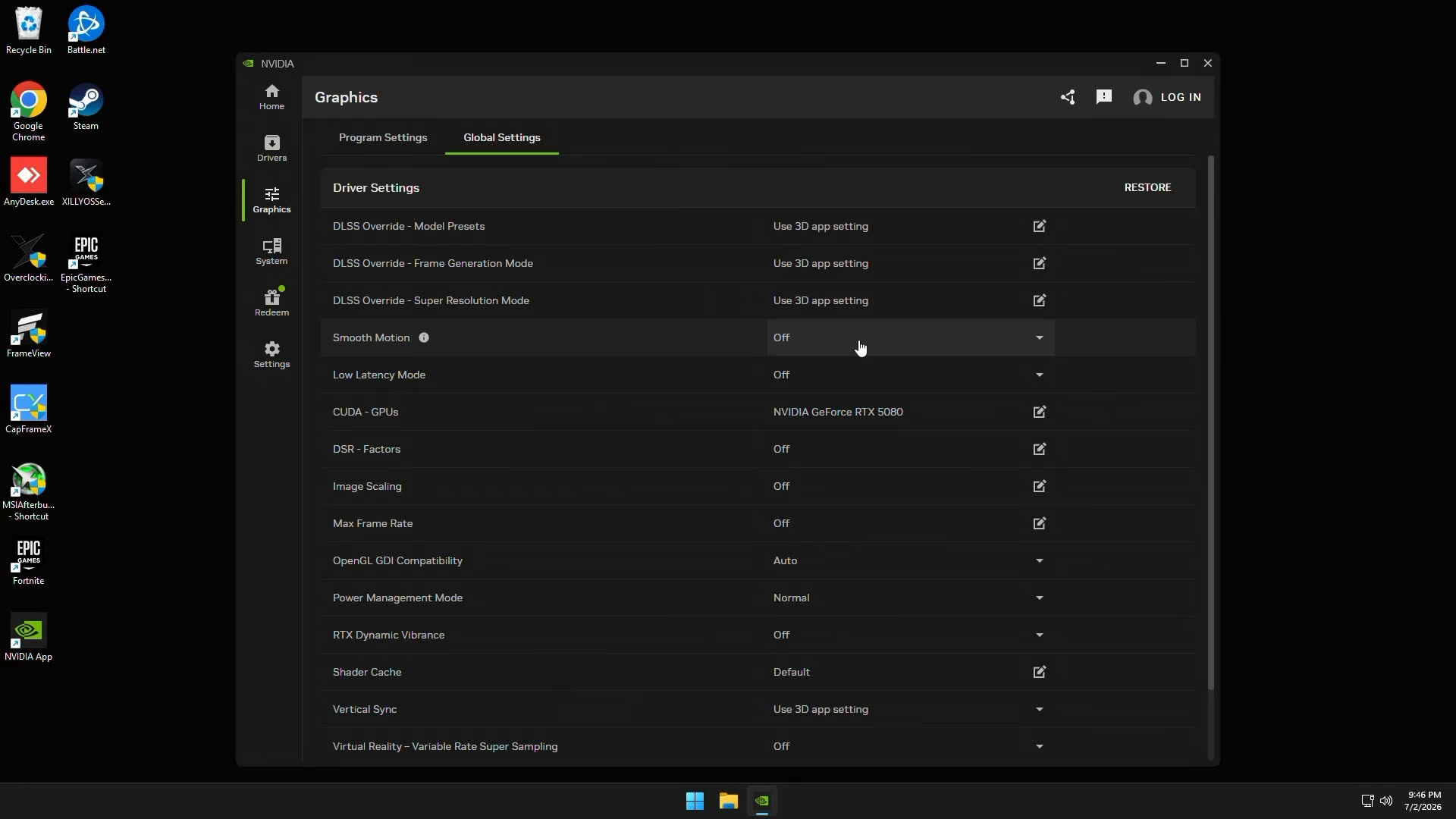The image size is (1456, 819).
Task: Click 'NVIDIA GeForce RTX 5080' value
Action: 838,412
